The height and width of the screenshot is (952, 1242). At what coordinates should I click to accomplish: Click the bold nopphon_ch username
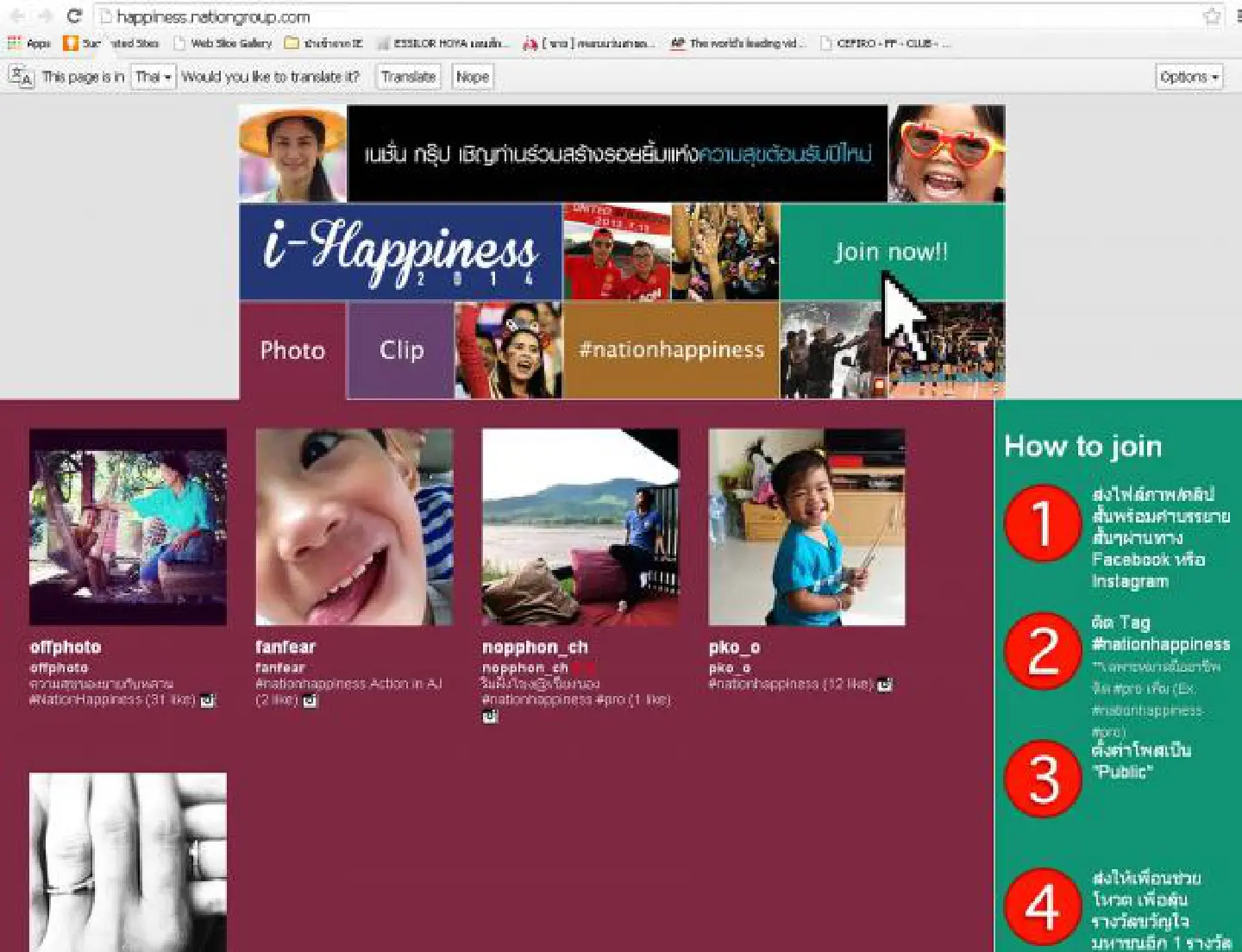535,647
